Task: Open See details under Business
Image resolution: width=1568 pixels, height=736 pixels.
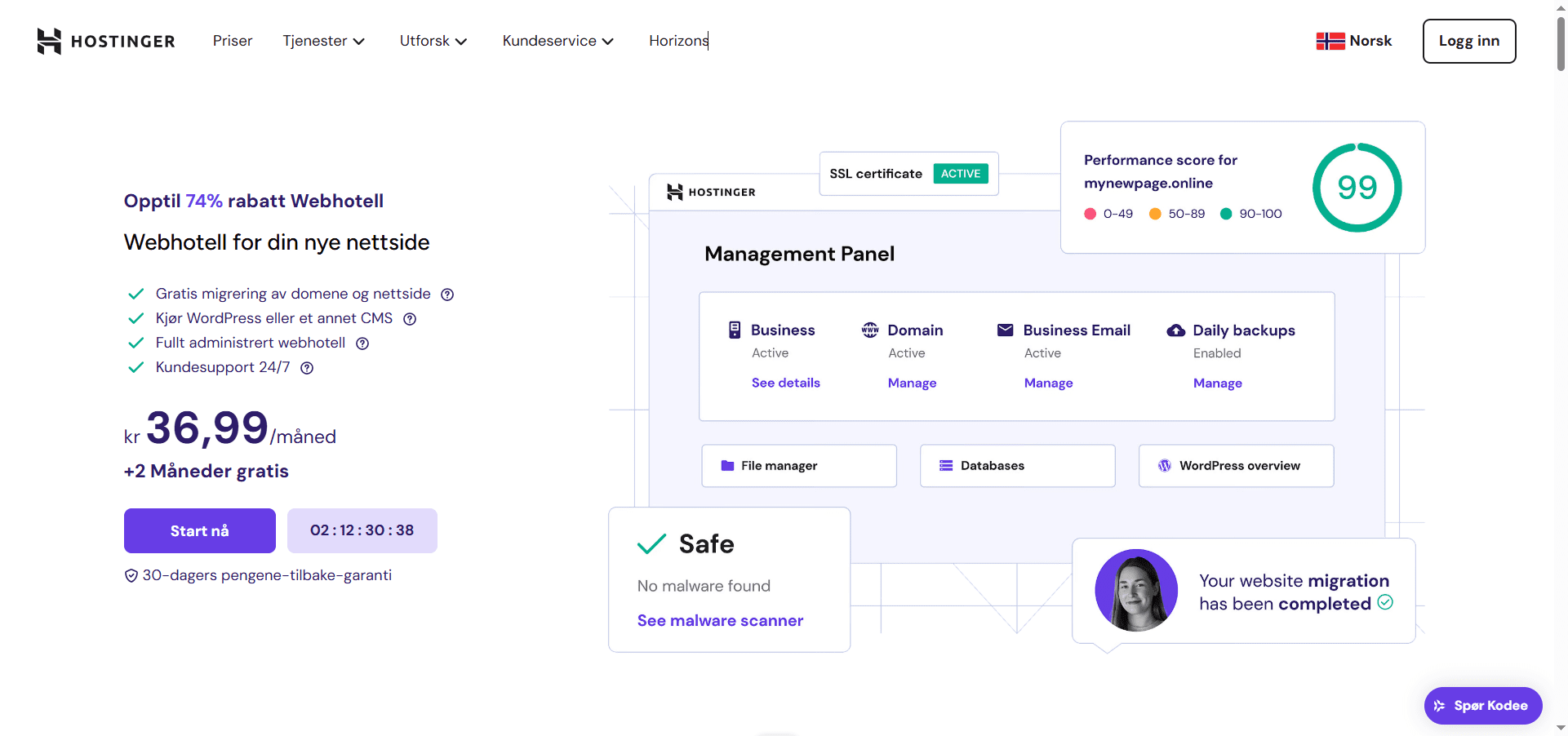Action: [786, 383]
